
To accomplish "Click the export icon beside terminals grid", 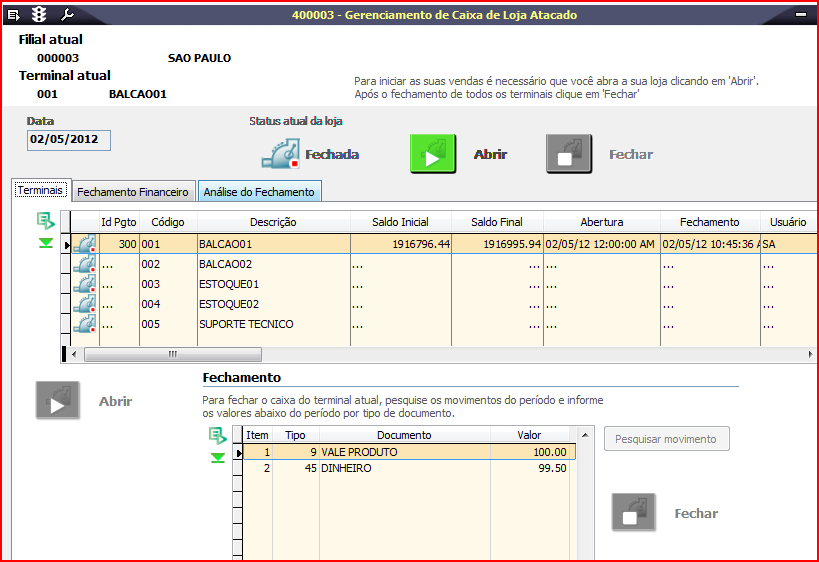I will pyautogui.click(x=45, y=221).
